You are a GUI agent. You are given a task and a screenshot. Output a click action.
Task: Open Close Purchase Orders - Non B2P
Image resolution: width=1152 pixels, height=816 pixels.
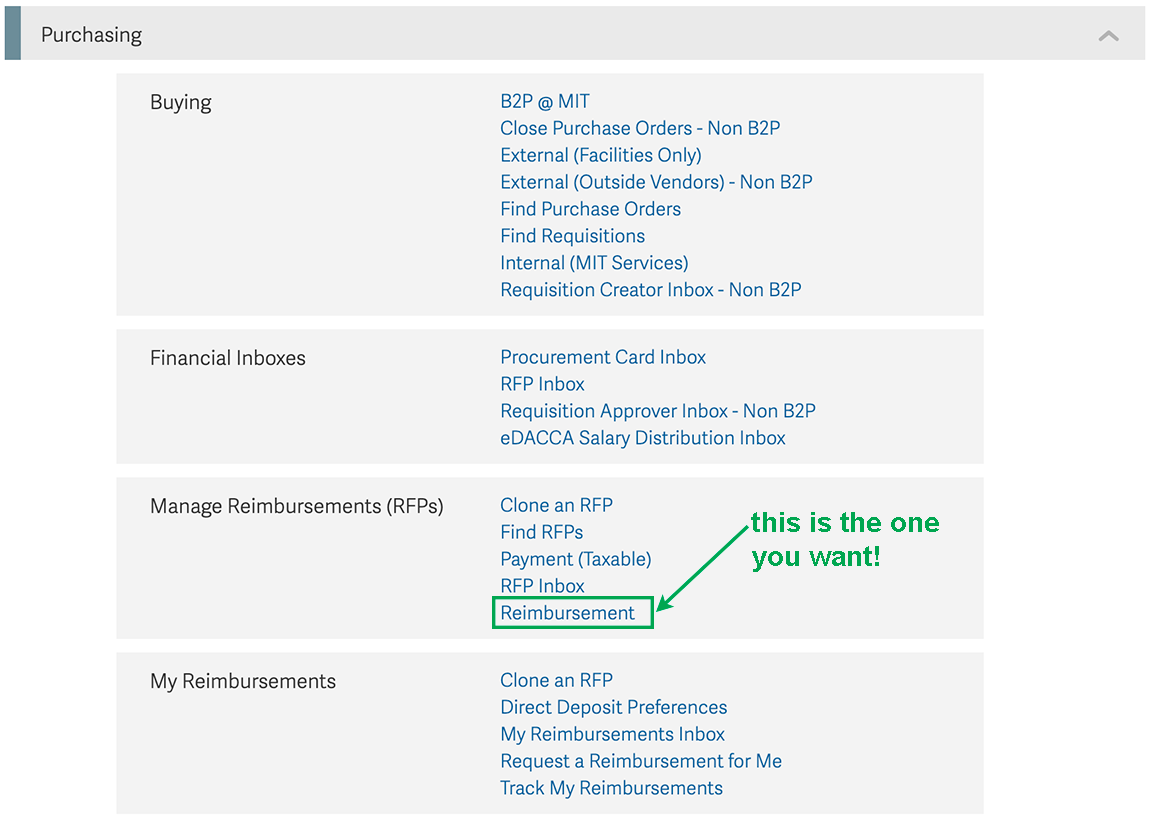point(640,128)
